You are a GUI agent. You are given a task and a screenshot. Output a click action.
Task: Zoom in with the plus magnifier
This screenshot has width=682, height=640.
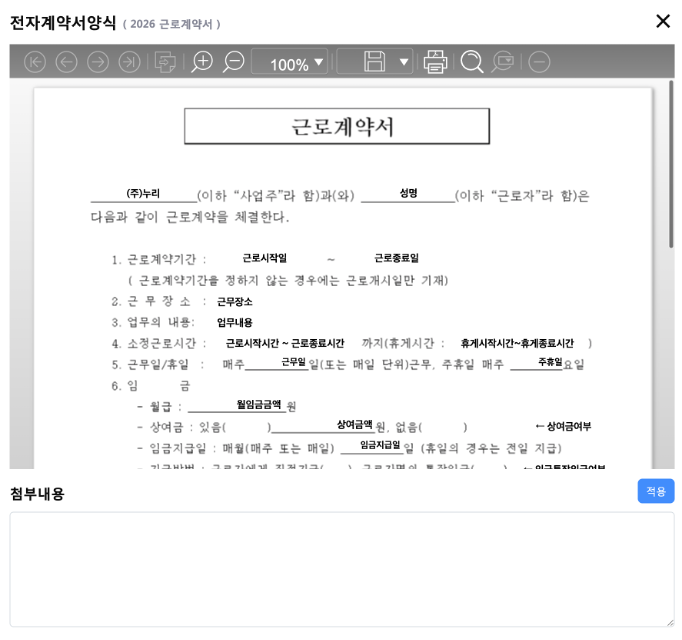202,62
